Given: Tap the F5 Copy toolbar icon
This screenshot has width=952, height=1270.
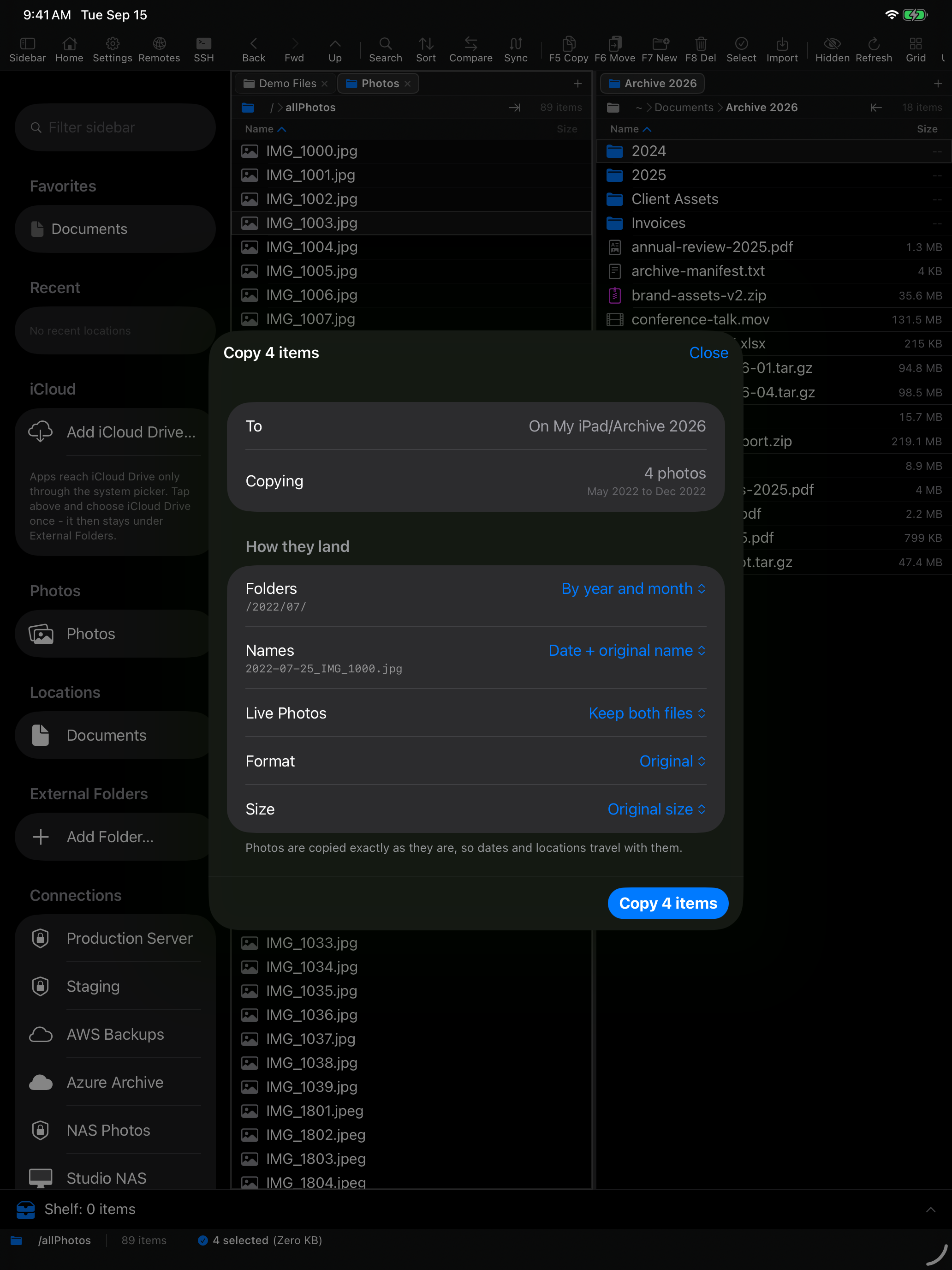Looking at the screenshot, I should click(568, 50).
